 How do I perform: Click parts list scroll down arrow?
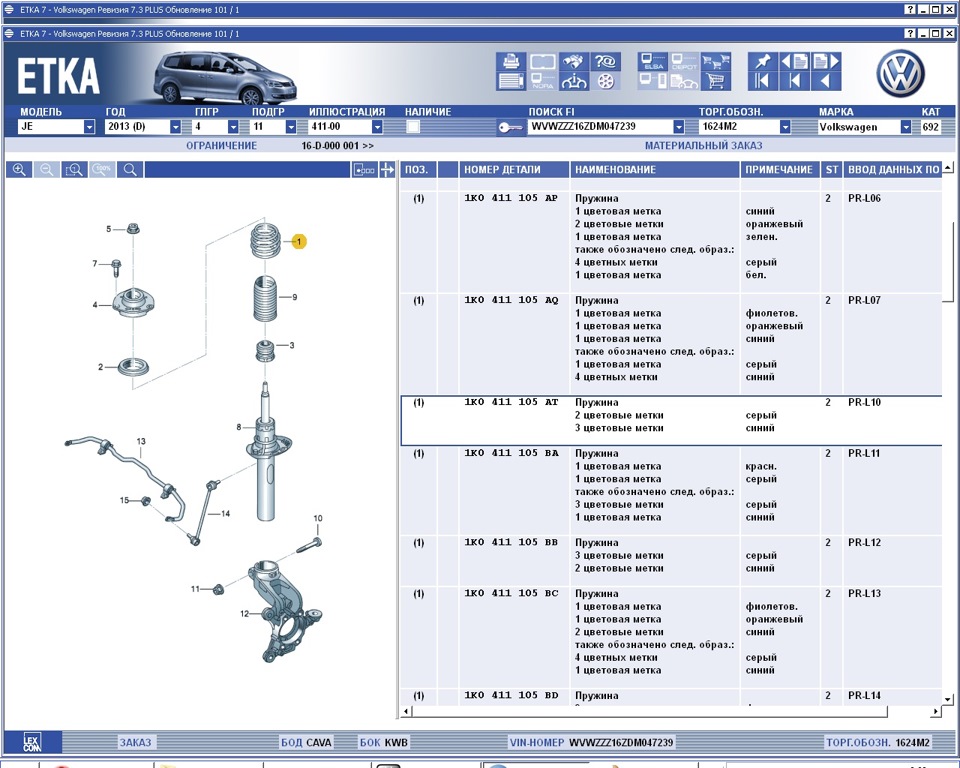click(948, 699)
